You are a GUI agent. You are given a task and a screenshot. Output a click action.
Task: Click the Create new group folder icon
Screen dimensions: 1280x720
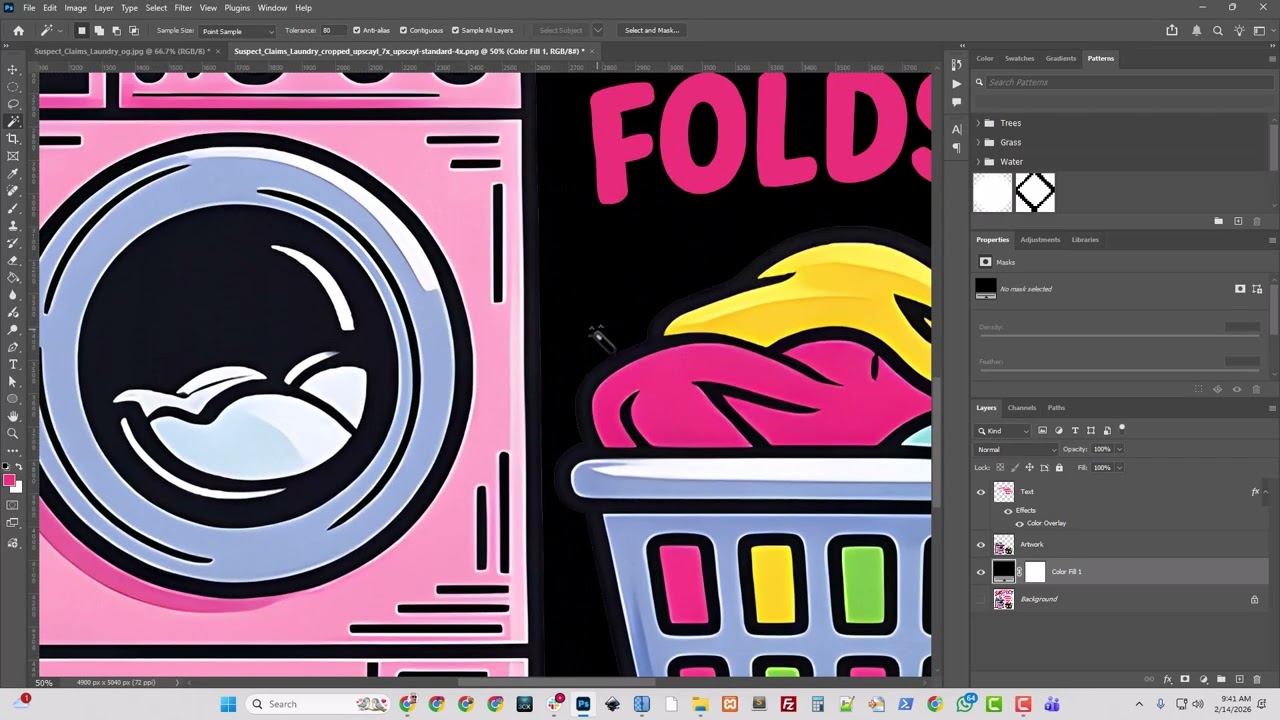(1221, 679)
